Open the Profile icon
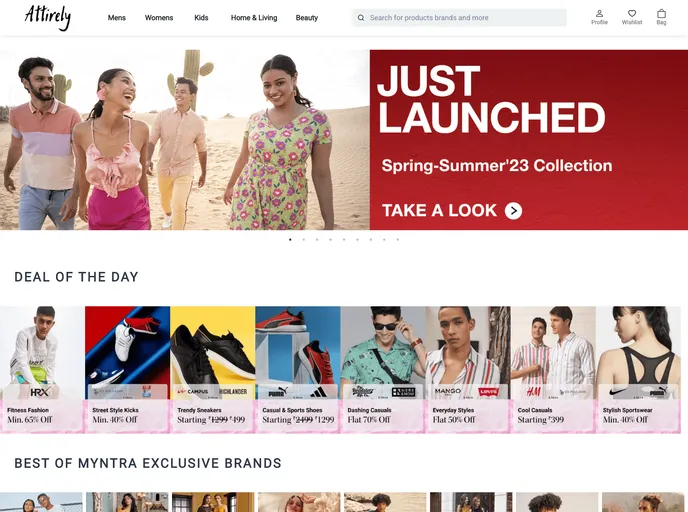 click(x=599, y=18)
